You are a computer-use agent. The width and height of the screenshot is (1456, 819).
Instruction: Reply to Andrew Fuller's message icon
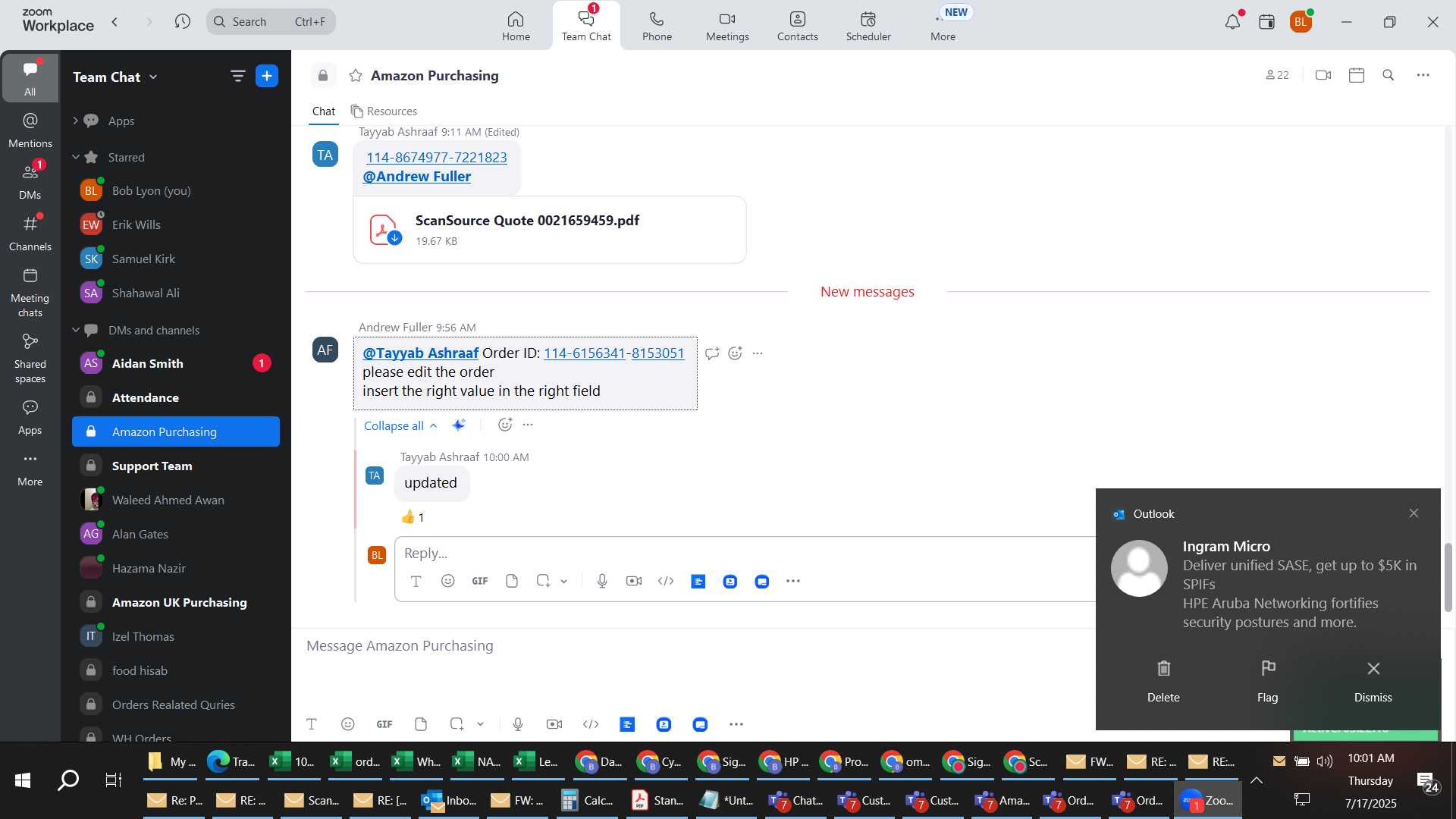click(711, 353)
